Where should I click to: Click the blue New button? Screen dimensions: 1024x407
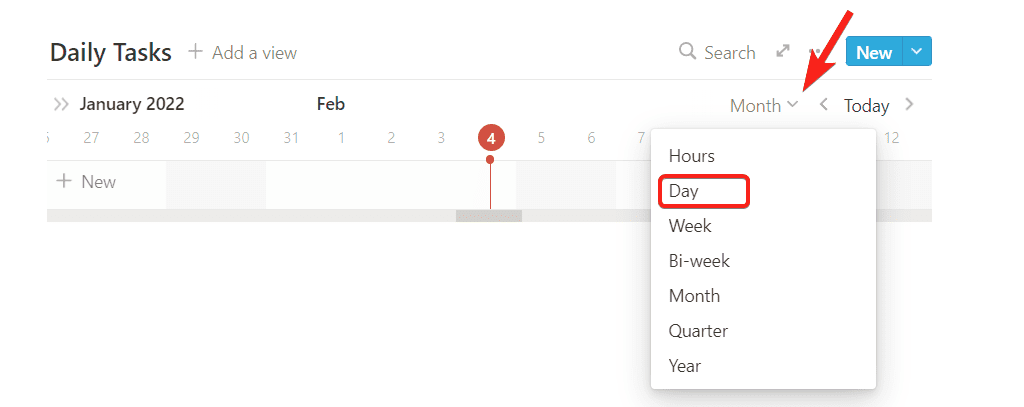tap(873, 52)
